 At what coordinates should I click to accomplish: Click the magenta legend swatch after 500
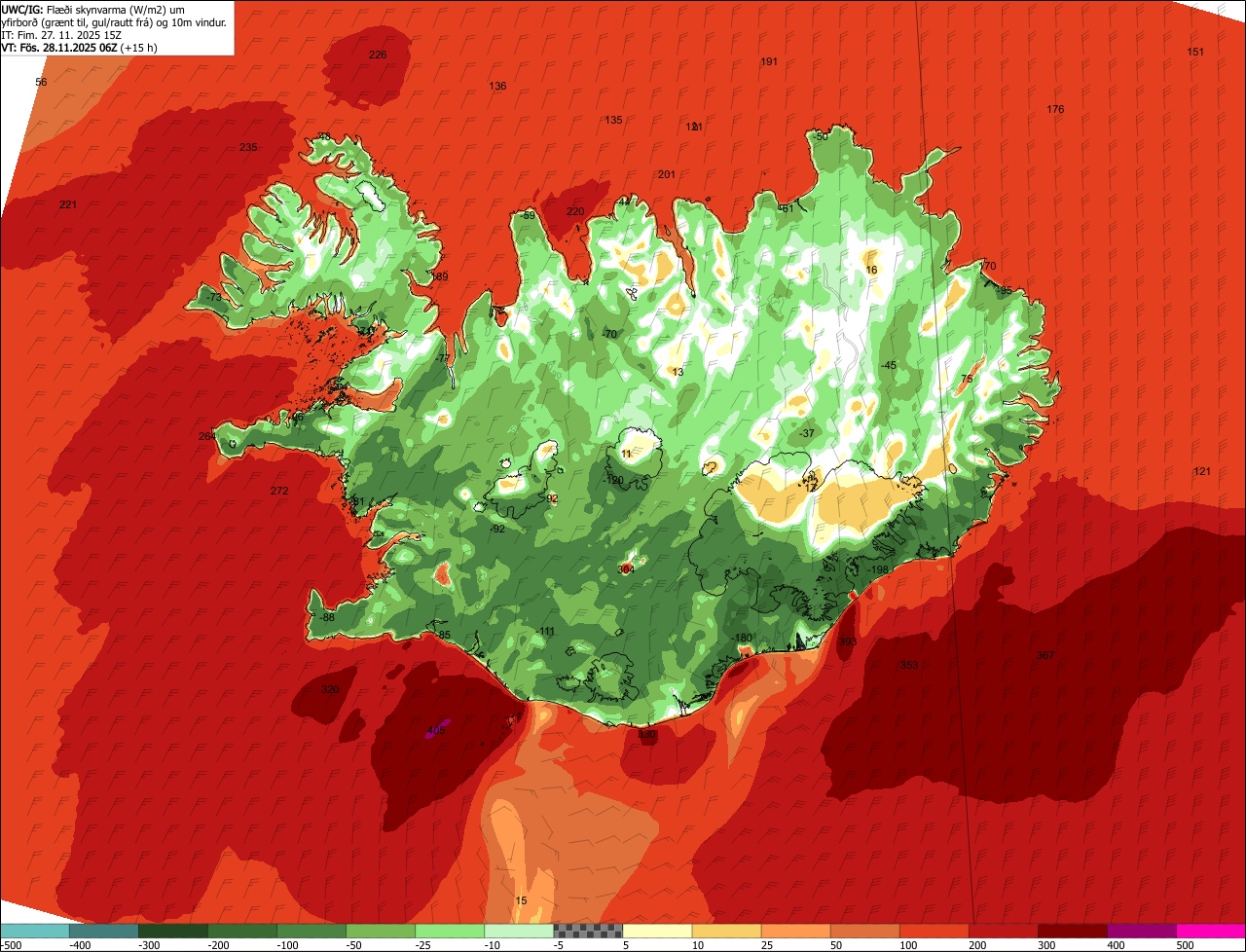[x=1211, y=931]
